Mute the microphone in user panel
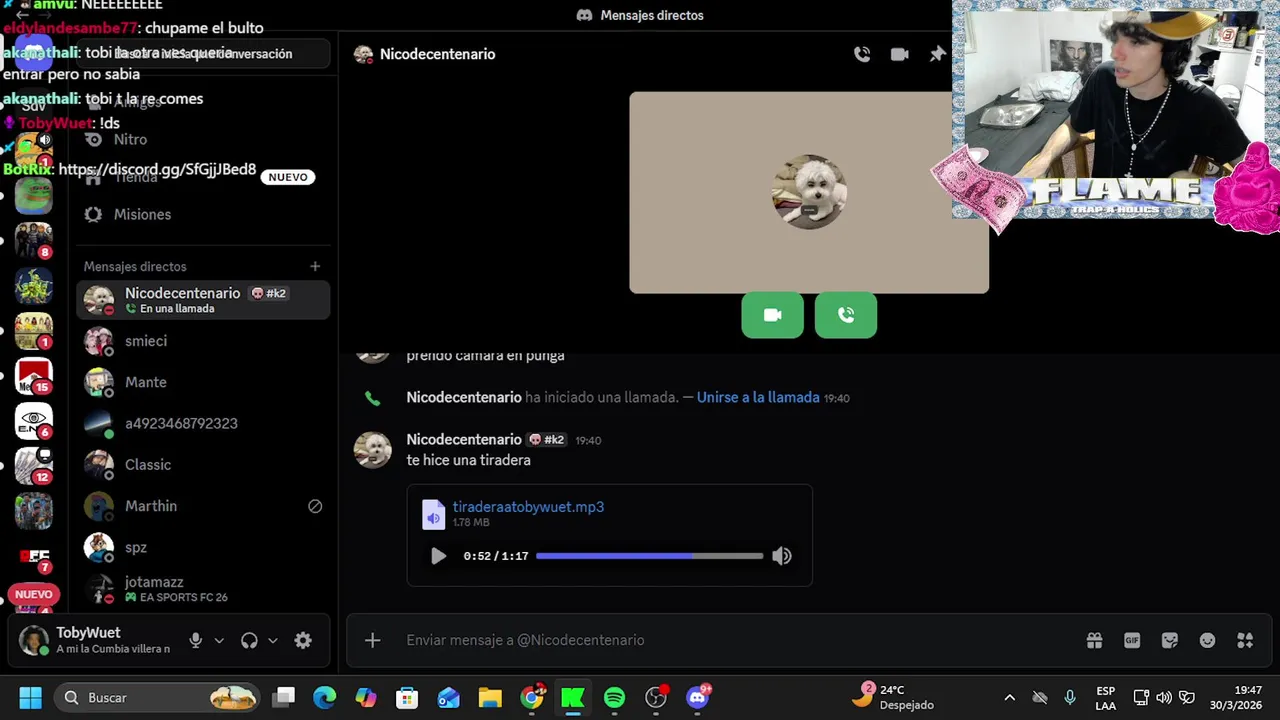Viewport: 1280px width, 720px height. click(196, 641)
